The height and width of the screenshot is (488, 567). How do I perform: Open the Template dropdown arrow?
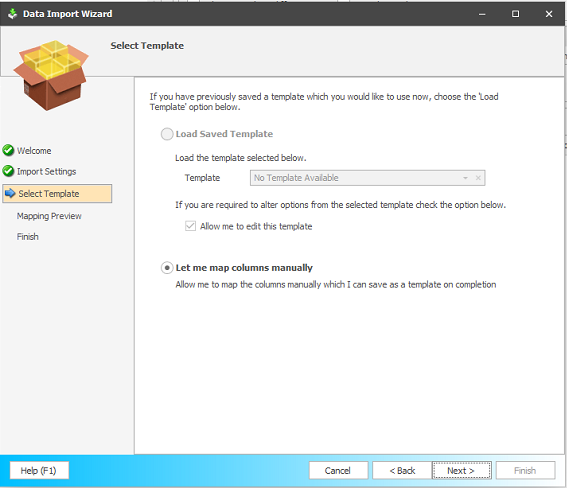[465, 178]
